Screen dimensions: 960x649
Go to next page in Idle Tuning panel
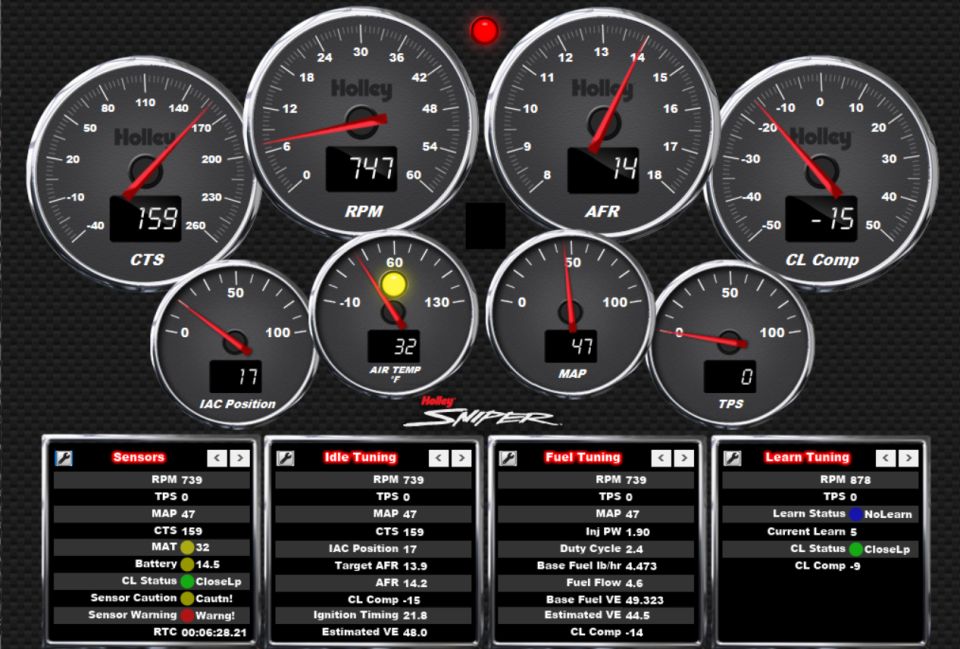pos(462,458)
